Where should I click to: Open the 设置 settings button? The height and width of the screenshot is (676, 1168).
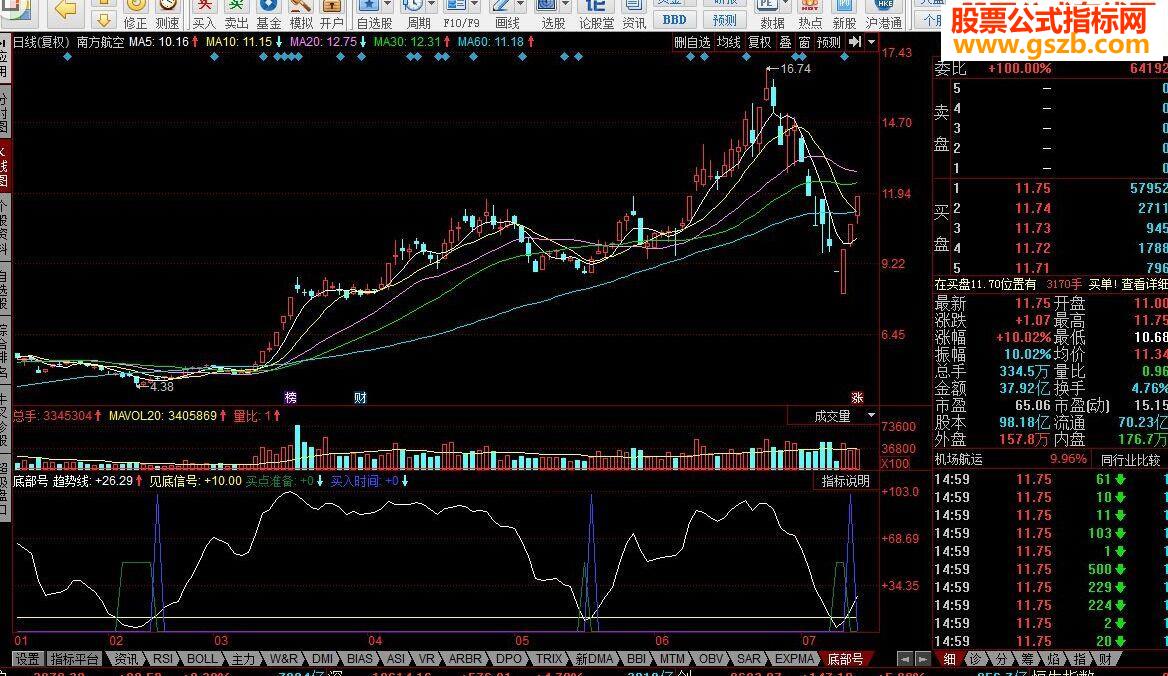(x=28, y=659)
